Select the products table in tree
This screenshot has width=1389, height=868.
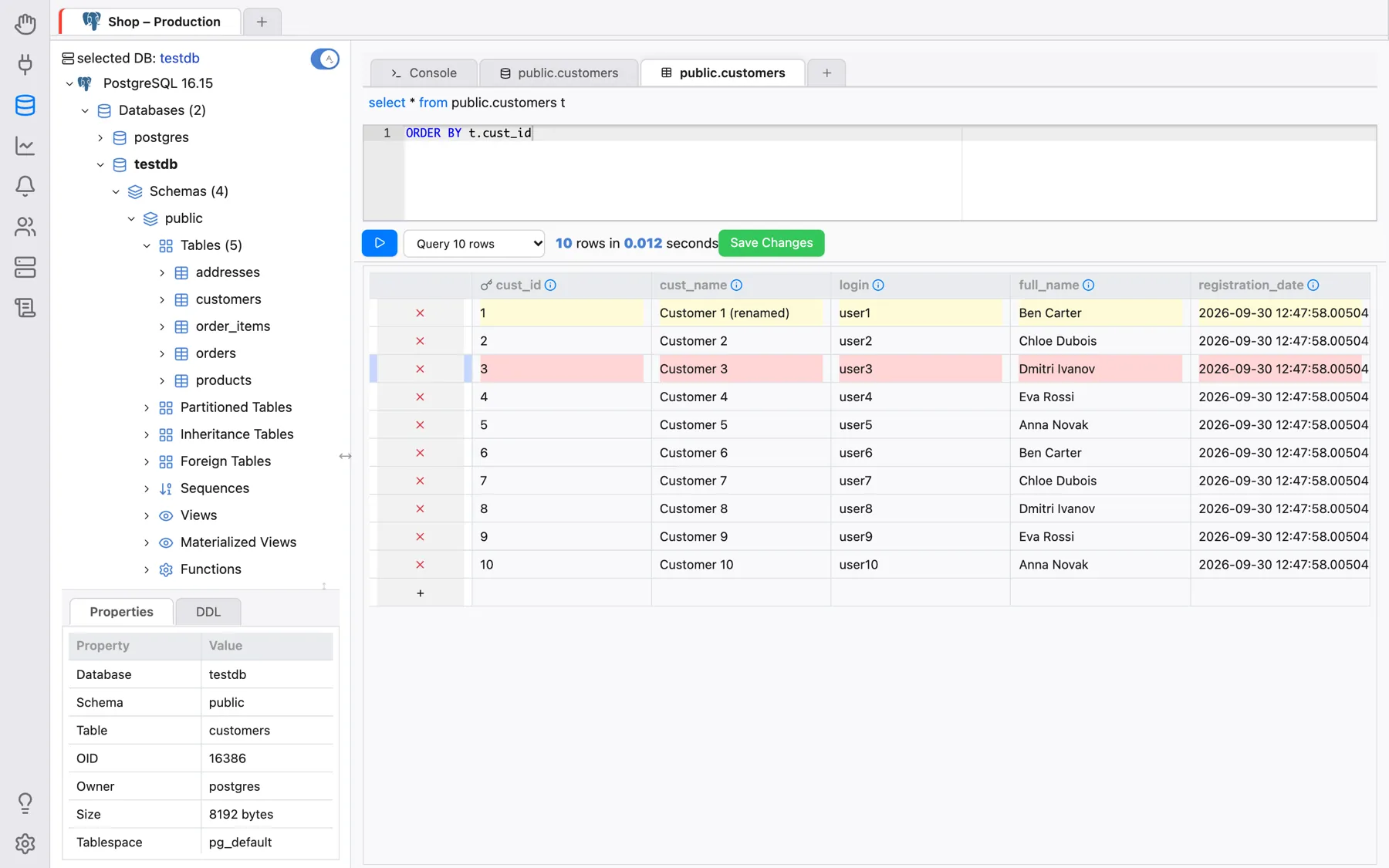224,380
